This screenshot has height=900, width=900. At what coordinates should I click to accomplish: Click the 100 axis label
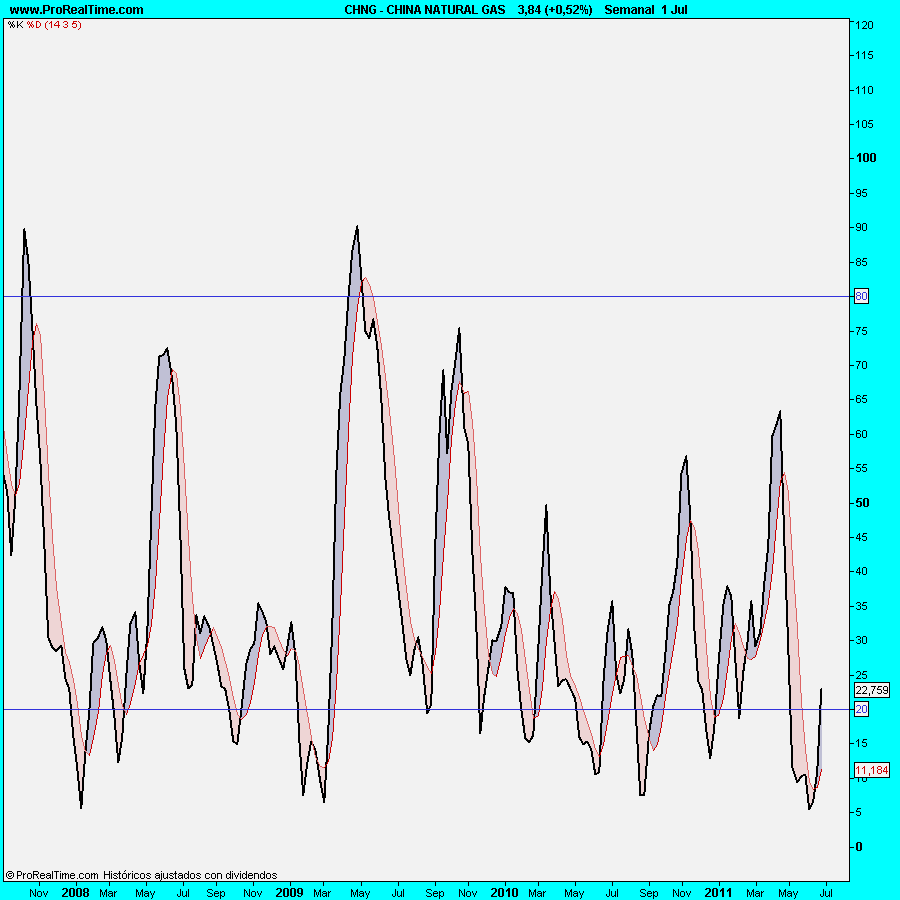pyautogui.click(x=866, y=158)
